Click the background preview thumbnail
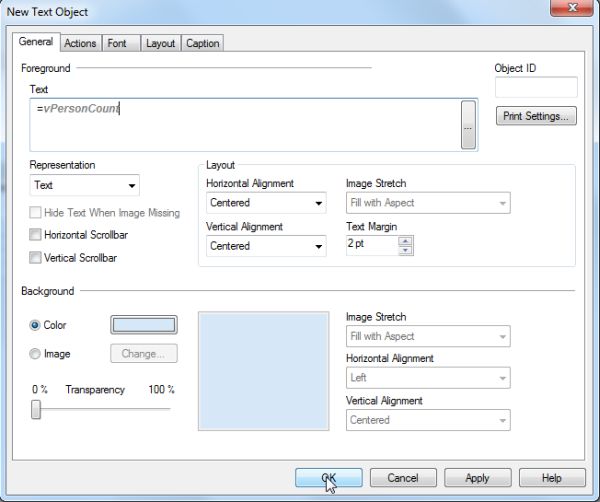The image size is (600, 502). 264,371
